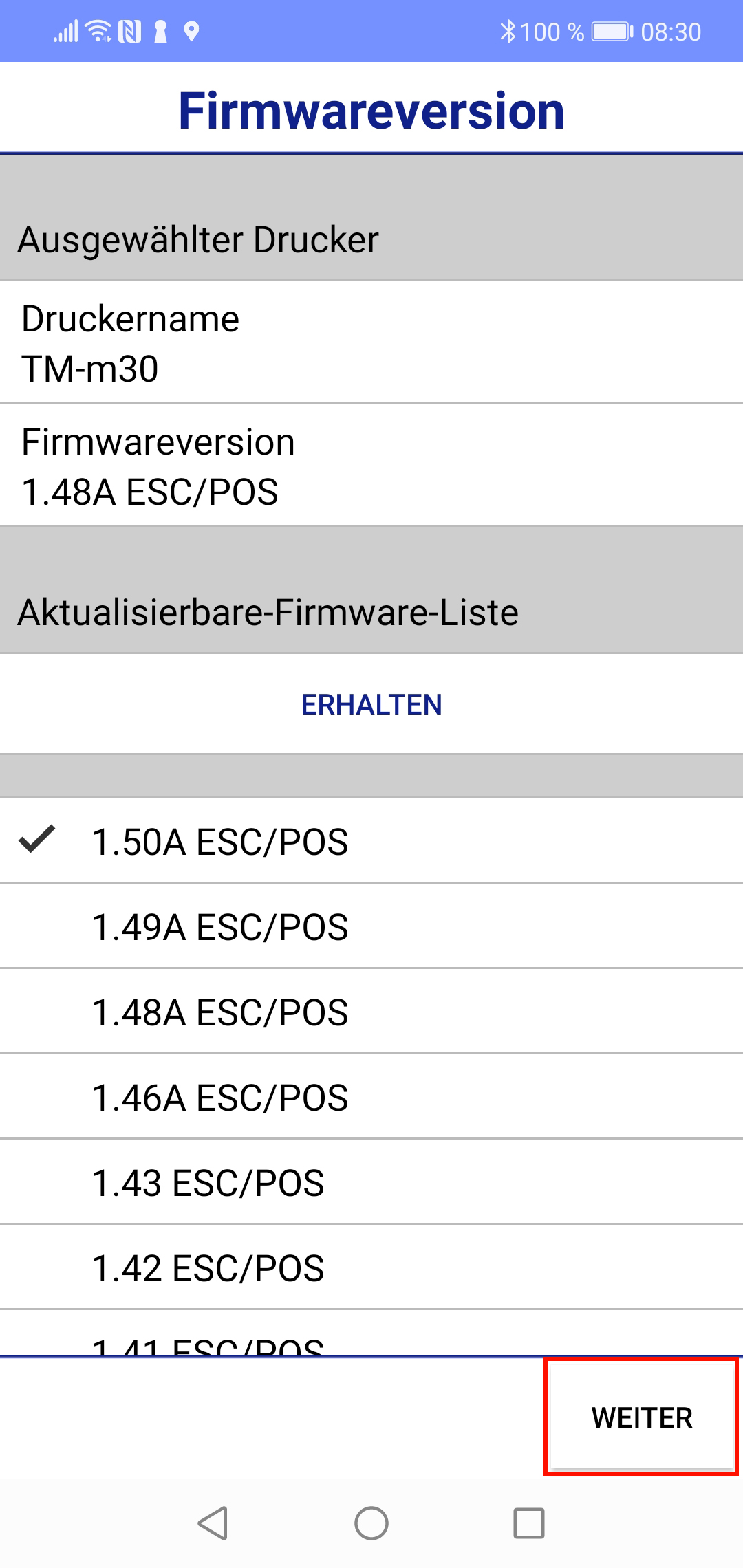Screen dimensions: 743x1568
Task: Tap the NFC icon in status bar
Action: pyautogui.click(x=129, y=32)
